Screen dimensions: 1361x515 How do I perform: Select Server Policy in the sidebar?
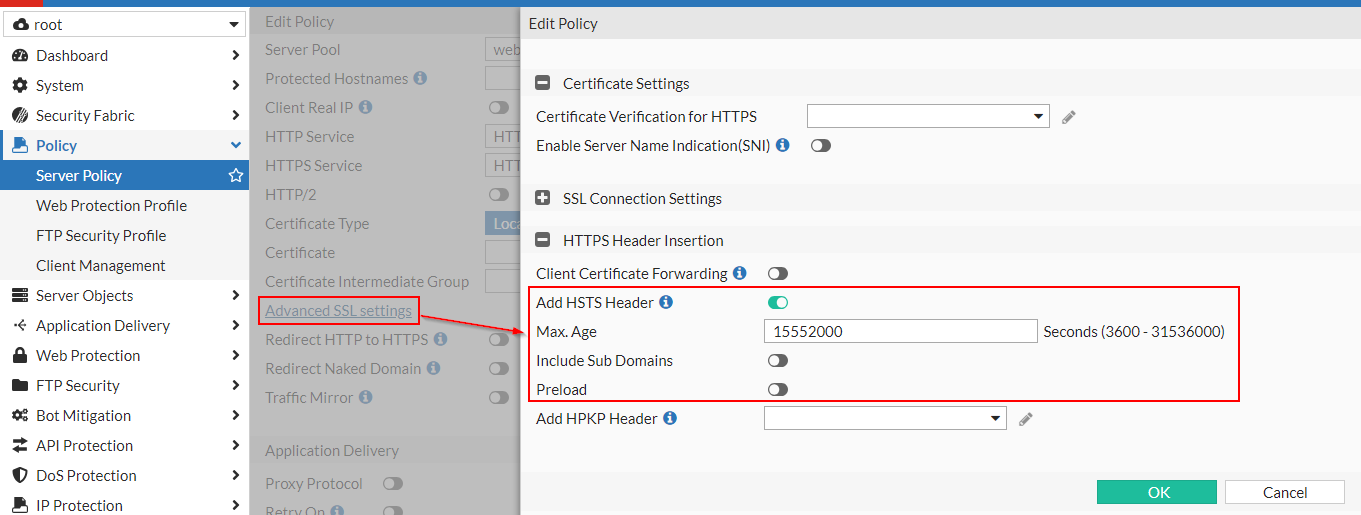tap(124, 176)
